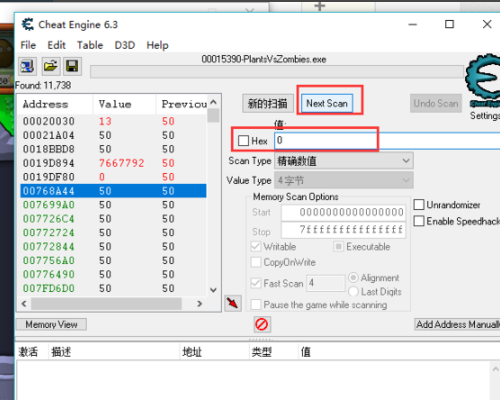Click the Cheat Engine gear logo

point(483,79)
